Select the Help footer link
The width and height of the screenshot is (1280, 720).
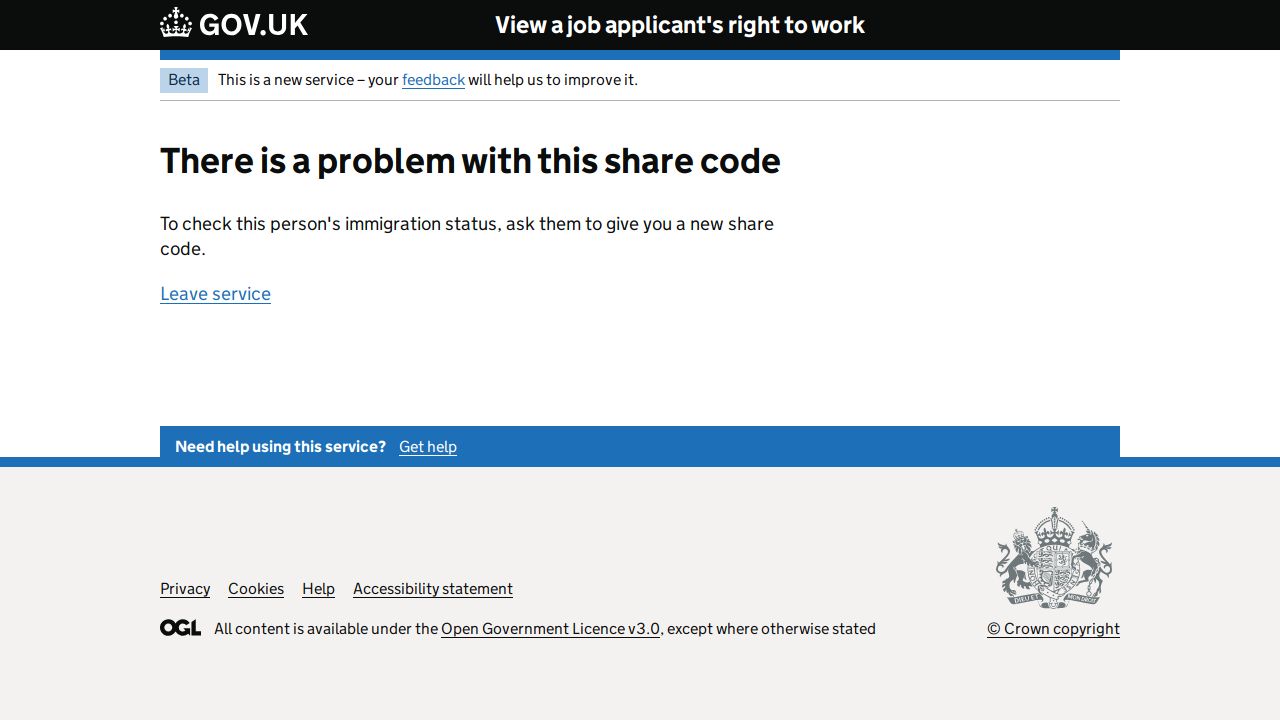point(318,589)
